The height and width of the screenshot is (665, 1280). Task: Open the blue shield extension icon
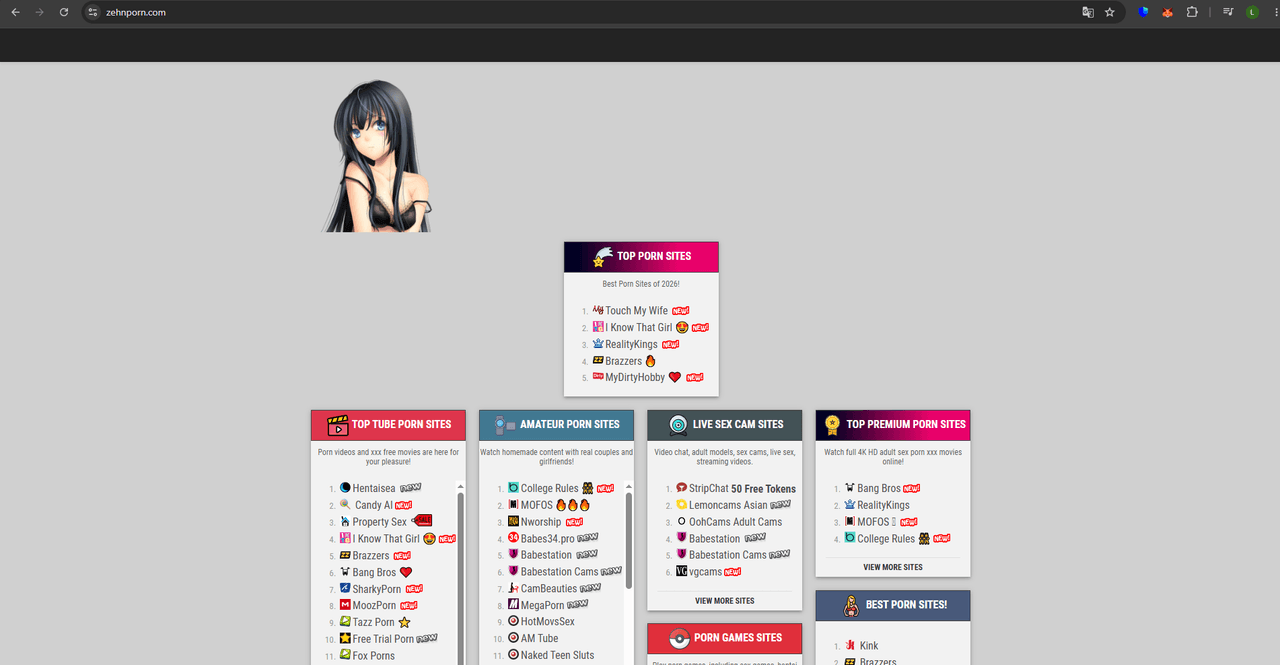tap(1144, 12)
